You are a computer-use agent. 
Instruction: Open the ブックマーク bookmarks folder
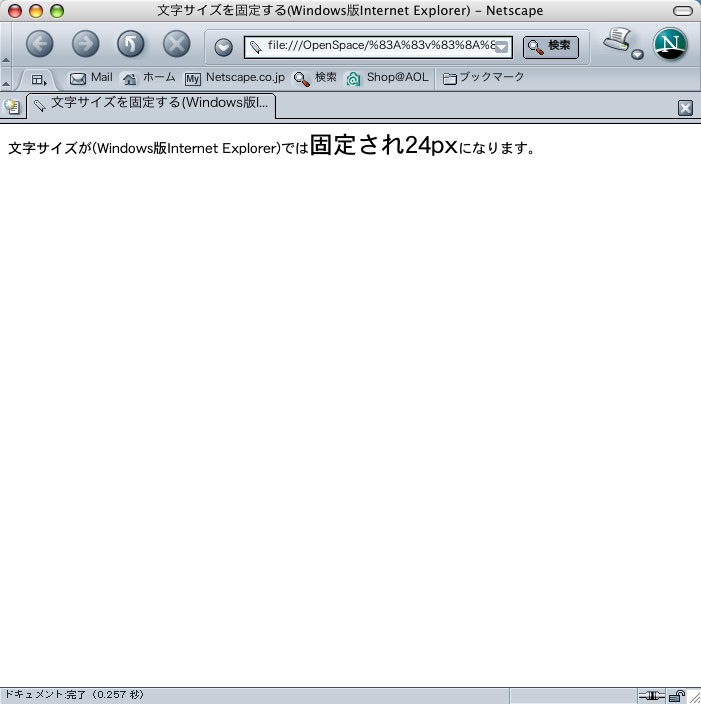pyautogui.click(x=483, y=78)
